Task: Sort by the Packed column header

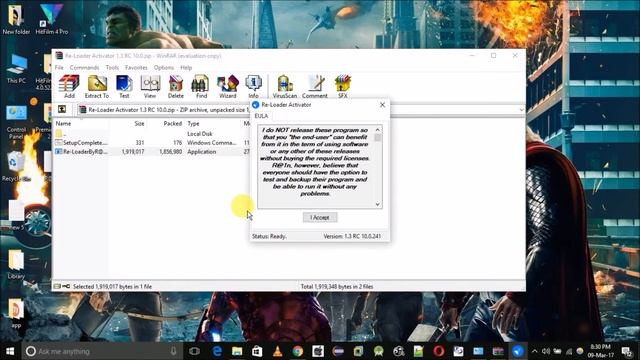Action: [173, 123]
